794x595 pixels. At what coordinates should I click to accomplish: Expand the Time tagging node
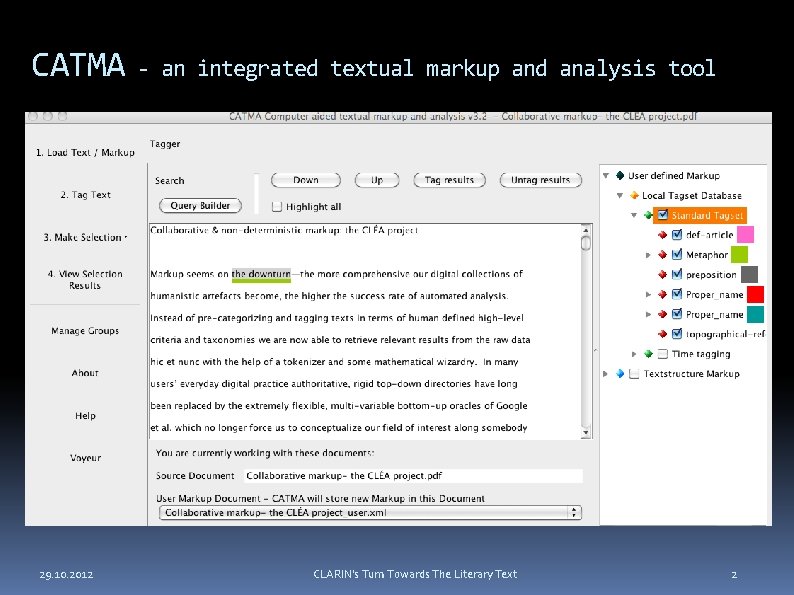pos(634,354)
